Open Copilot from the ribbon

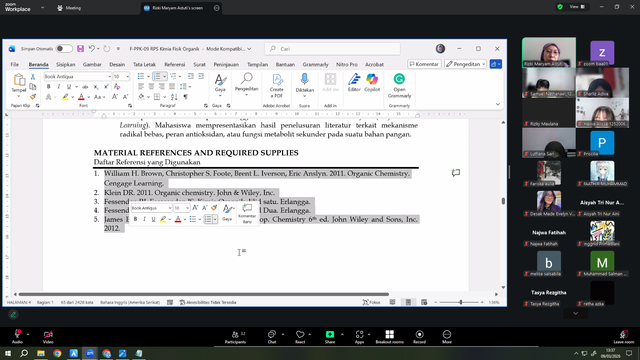pos(372,82)
